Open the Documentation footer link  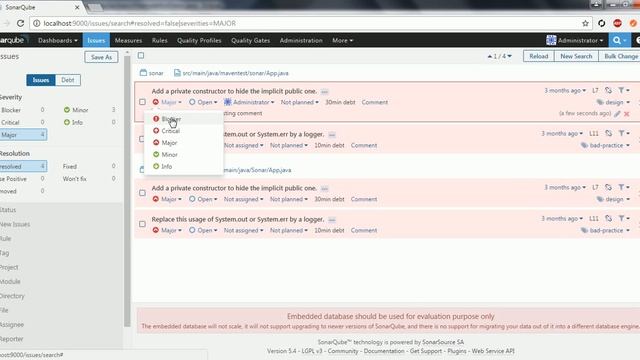[x=384, y=351]
